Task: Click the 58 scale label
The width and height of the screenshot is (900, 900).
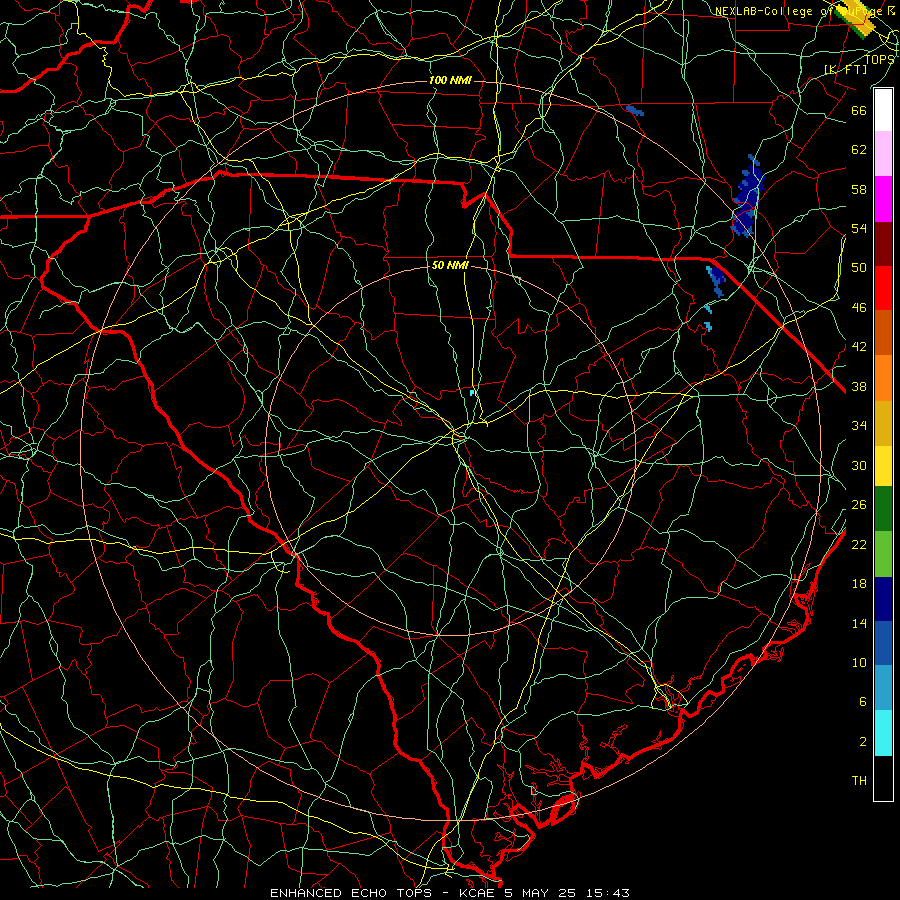Action: [x=859, y=189]
